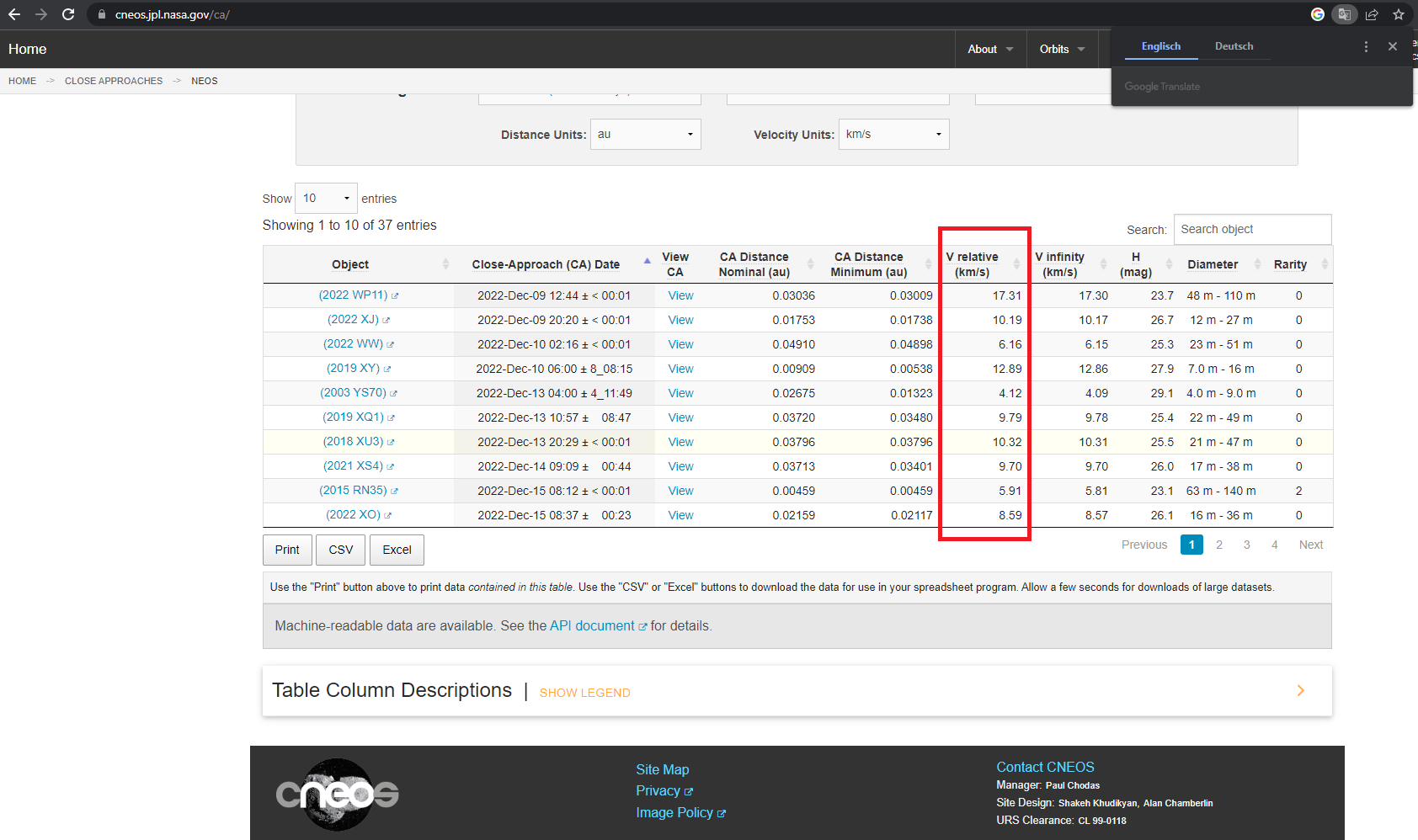Go back with the browser back arrow
The width and height of the screenshot is (1418, 840).
click(x=14, y=14)
